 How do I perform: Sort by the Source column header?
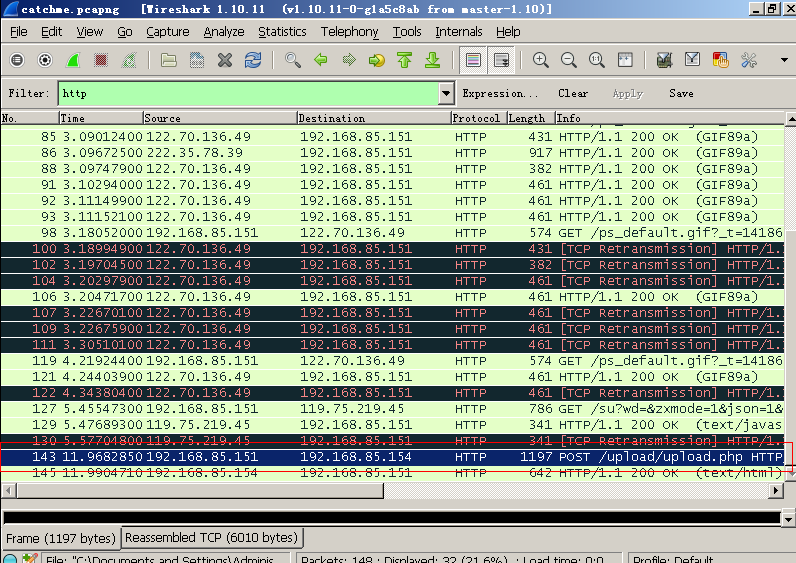point(220,118)
